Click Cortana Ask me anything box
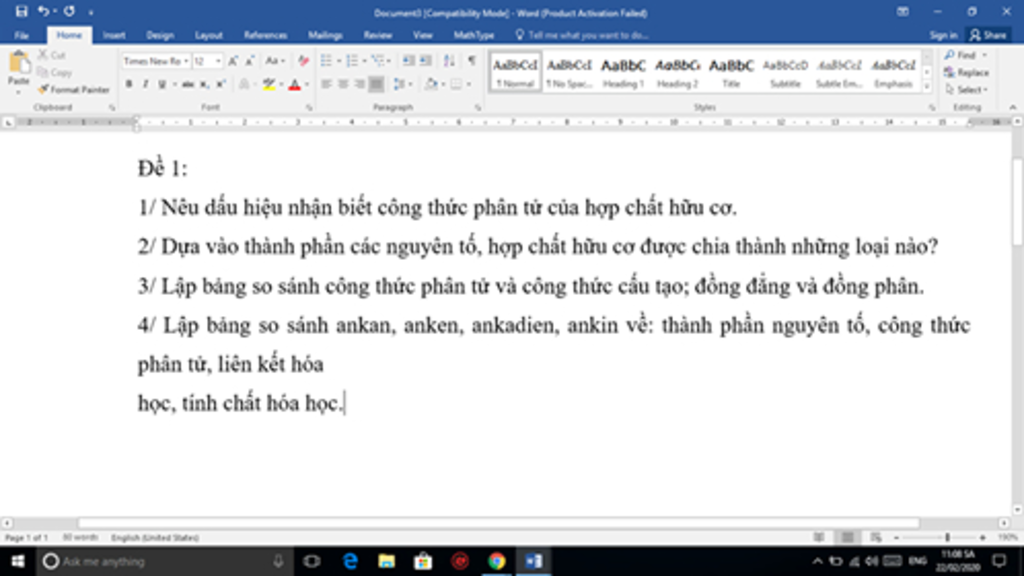The height and width of the screenshot is (576, 1024). pos(163,561)
